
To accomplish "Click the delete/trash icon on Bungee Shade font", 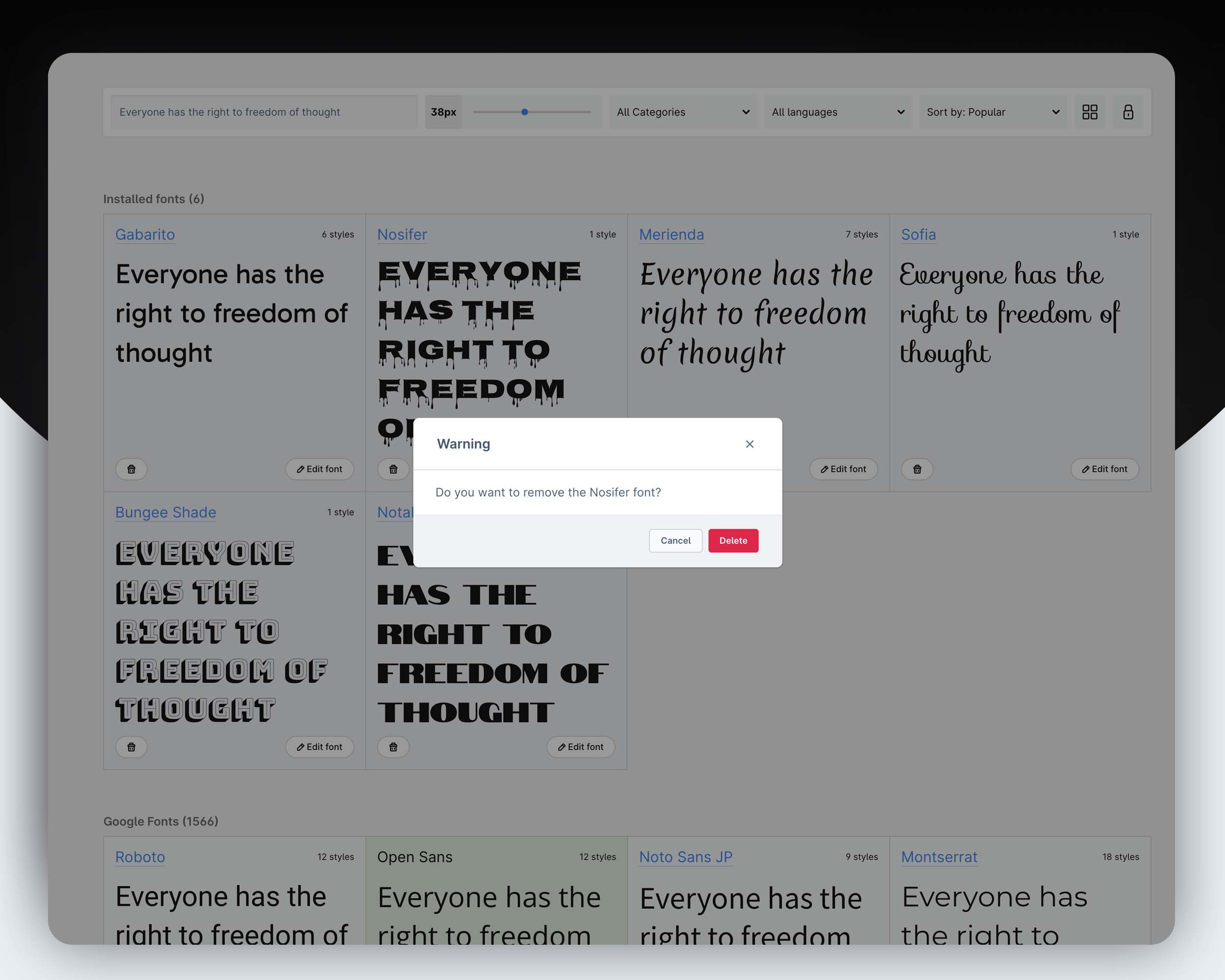I will [x=131, y=746].
